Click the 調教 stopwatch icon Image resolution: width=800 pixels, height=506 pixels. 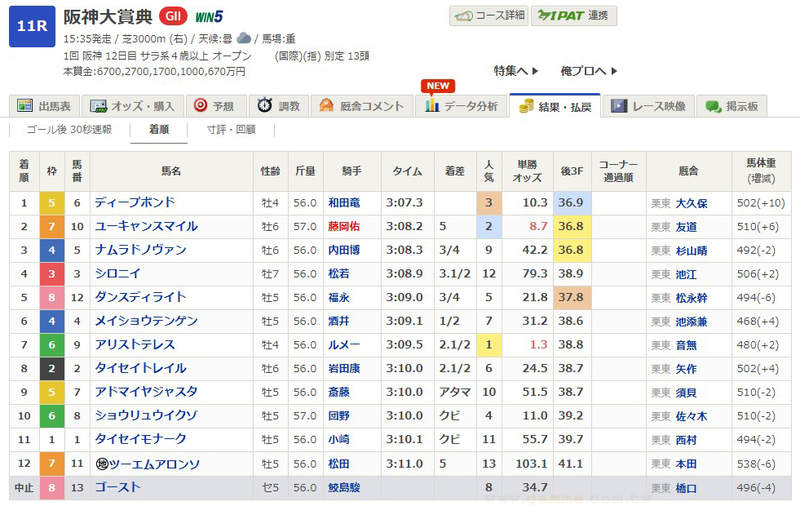click(264, 106)
